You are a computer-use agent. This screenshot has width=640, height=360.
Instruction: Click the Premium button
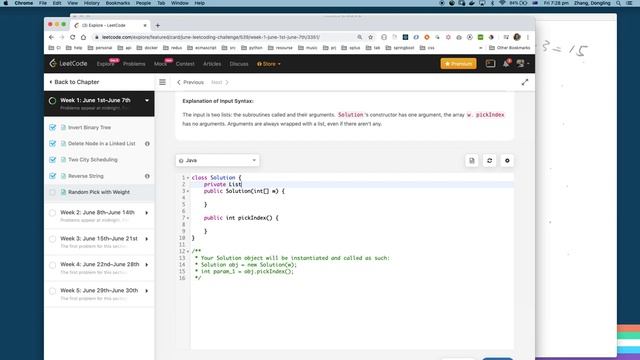click(458, 64)
